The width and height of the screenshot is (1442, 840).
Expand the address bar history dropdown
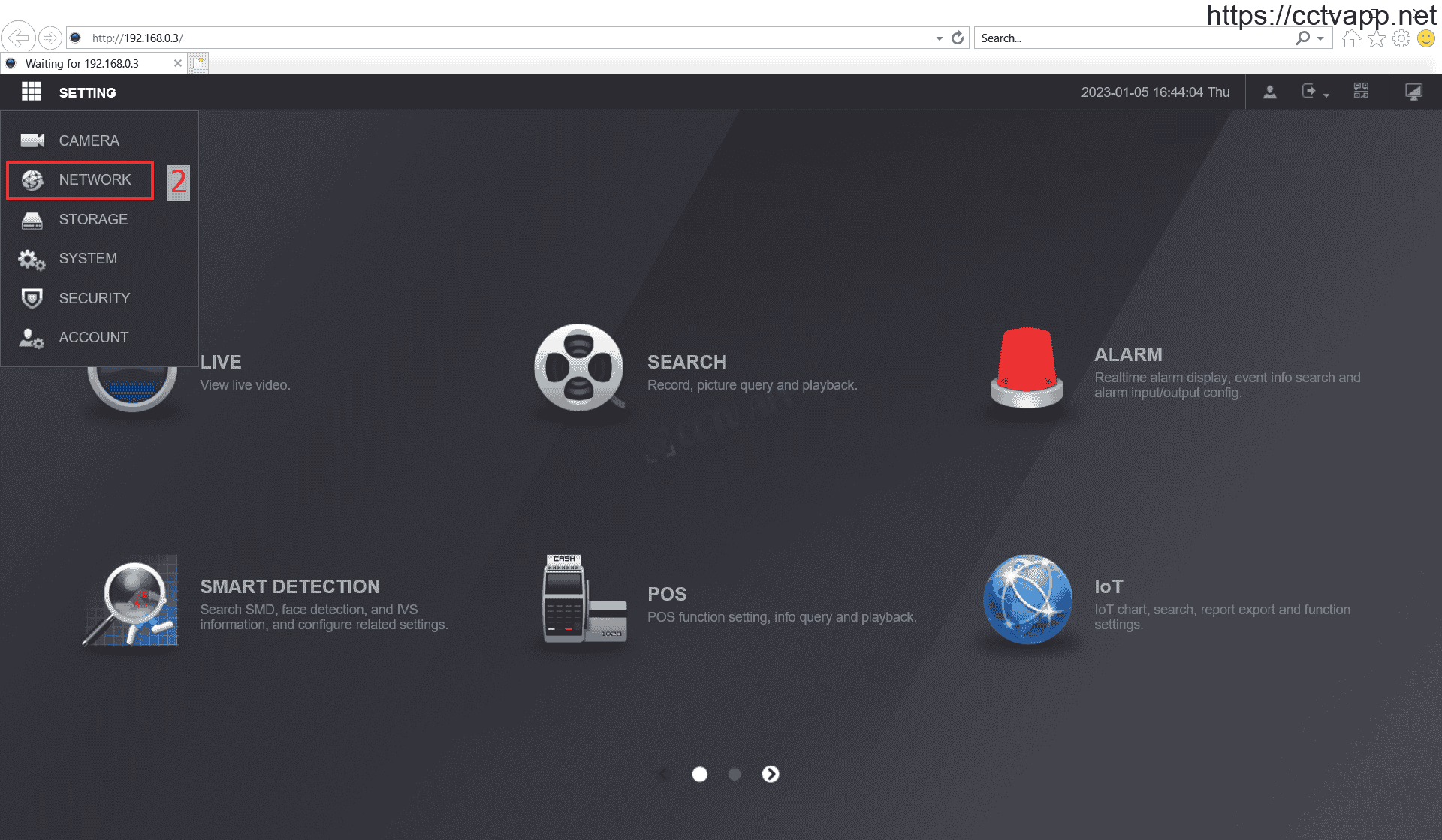939,38
